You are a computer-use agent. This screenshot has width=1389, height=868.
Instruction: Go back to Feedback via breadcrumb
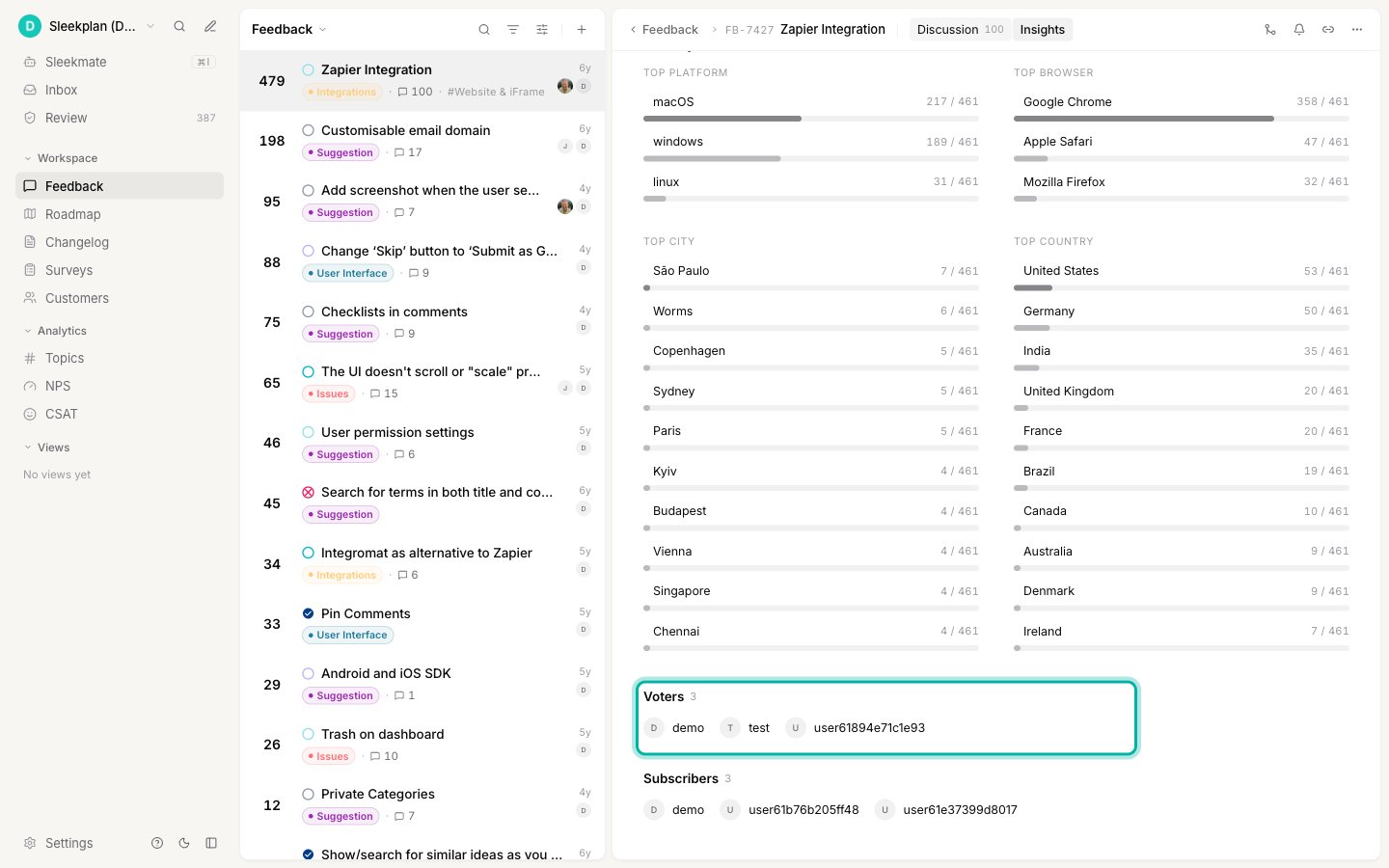[x=664, y=30]
